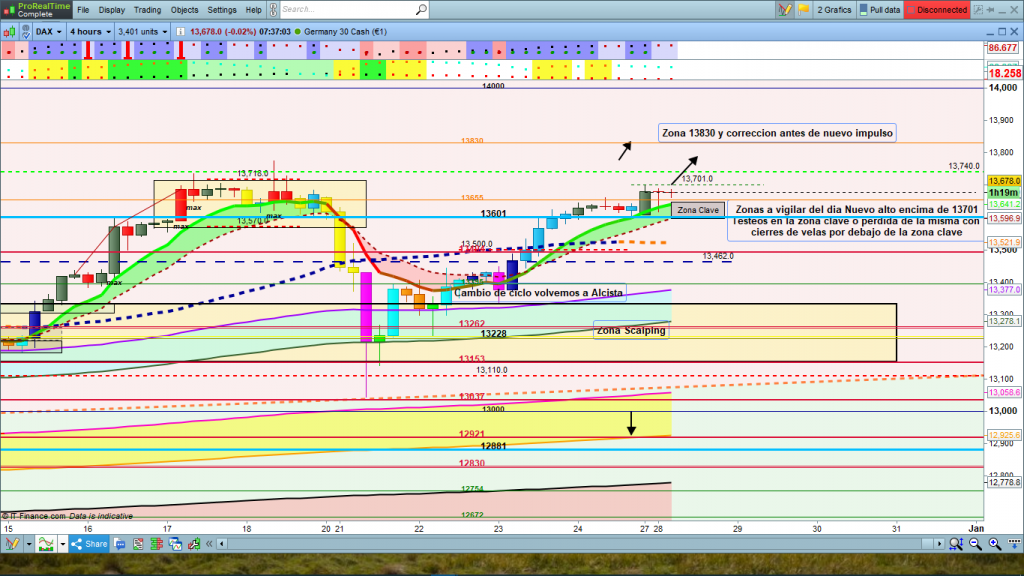Open the indicators icon in bottom toolbar
Image resolution: width=1024 pixels, height=576 pixels.
pyautogui.click(x=46, y=544)
